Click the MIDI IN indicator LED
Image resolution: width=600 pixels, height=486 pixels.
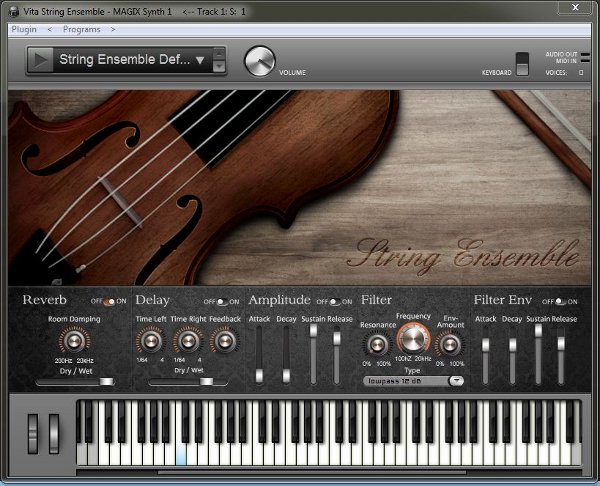[585, 60]
